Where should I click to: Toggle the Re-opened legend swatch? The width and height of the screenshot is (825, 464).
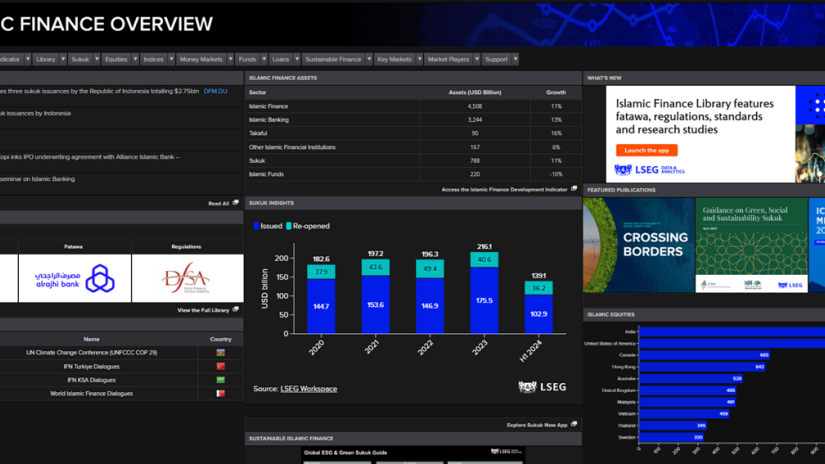(x=288, y=226)
